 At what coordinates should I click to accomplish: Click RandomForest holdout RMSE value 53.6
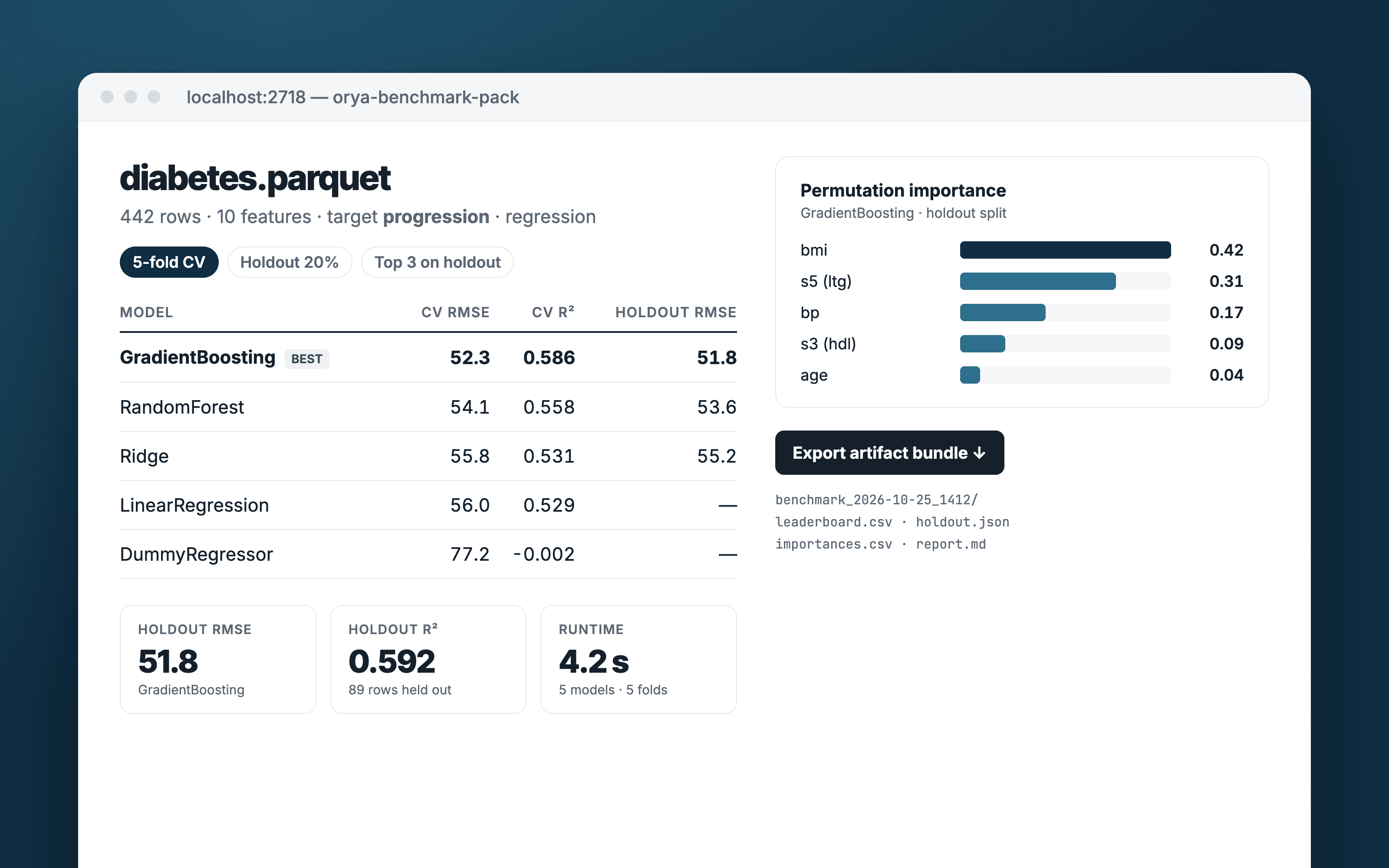tap(716, 407)
